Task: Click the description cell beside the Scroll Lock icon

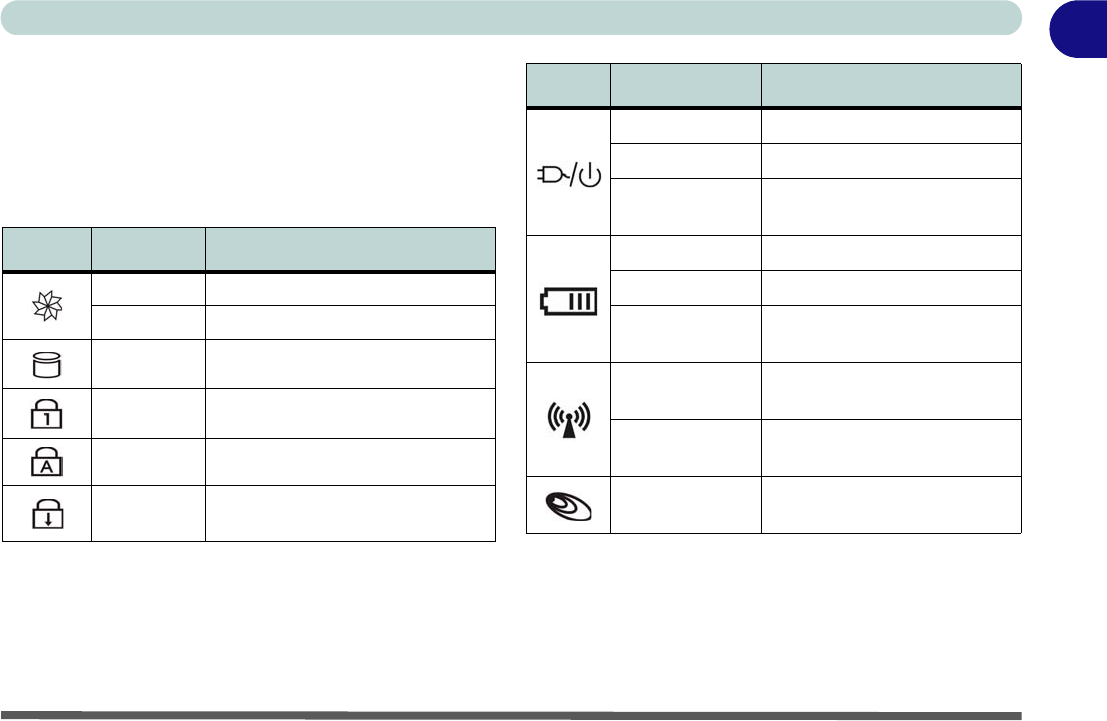Action: coord(350,513)
